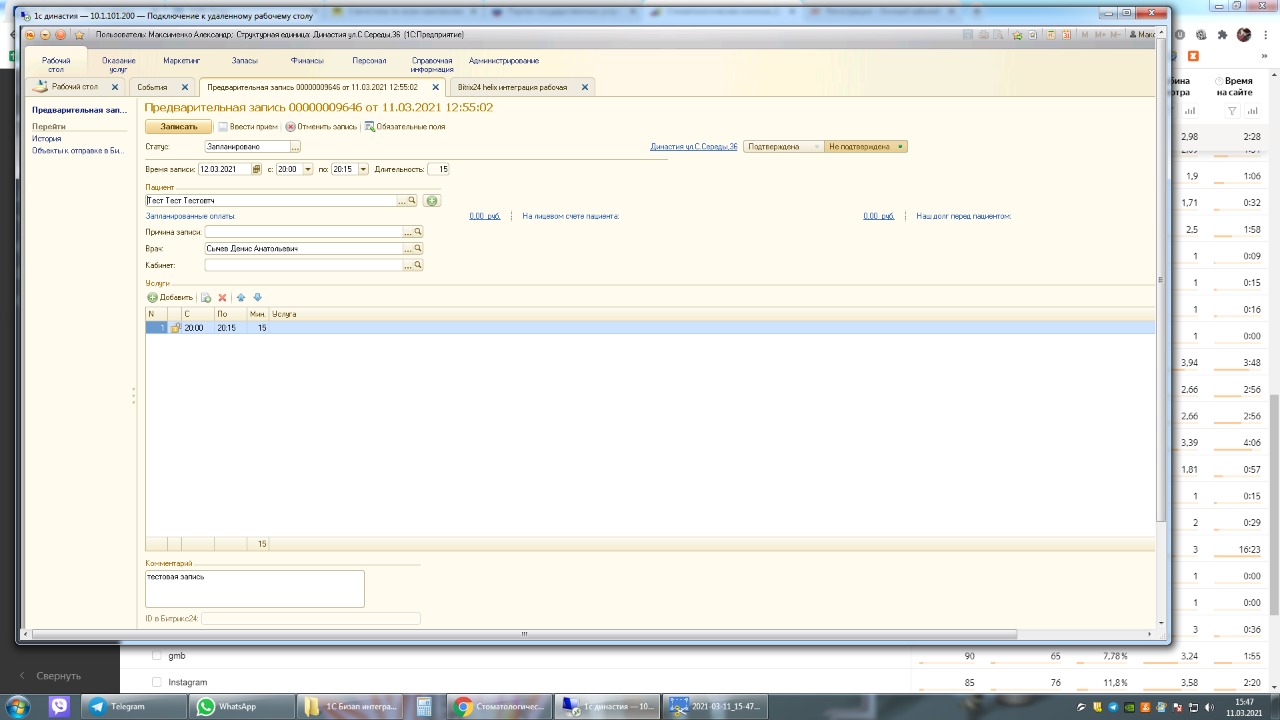Move service row down with blue arrow
The width and height of the screenshot is (1280, 720).
click(x=257, y=298)
